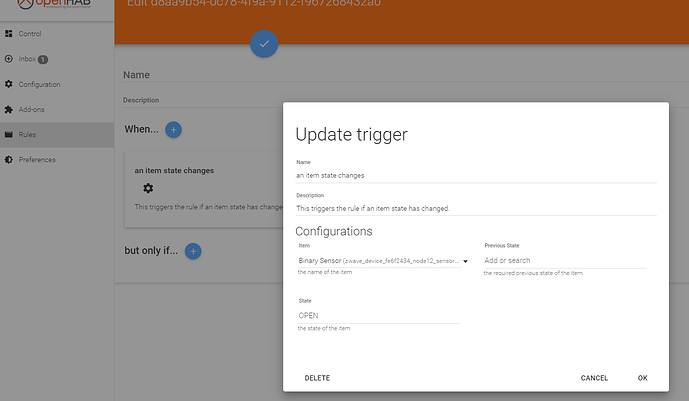This screenshot has height=401, width=689.
Task: Click the trigger Description text field
Action: [475, 208]
